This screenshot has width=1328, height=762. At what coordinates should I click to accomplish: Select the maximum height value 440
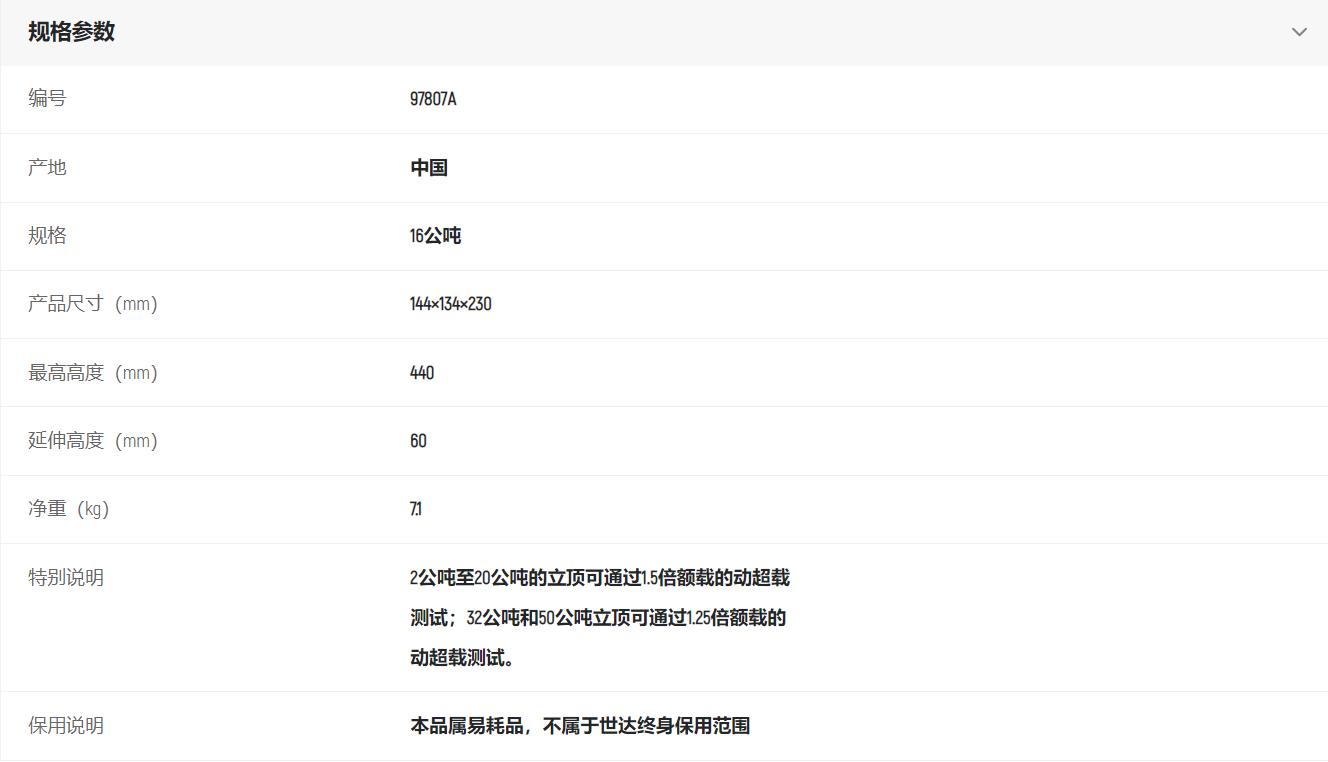(422, 373)
